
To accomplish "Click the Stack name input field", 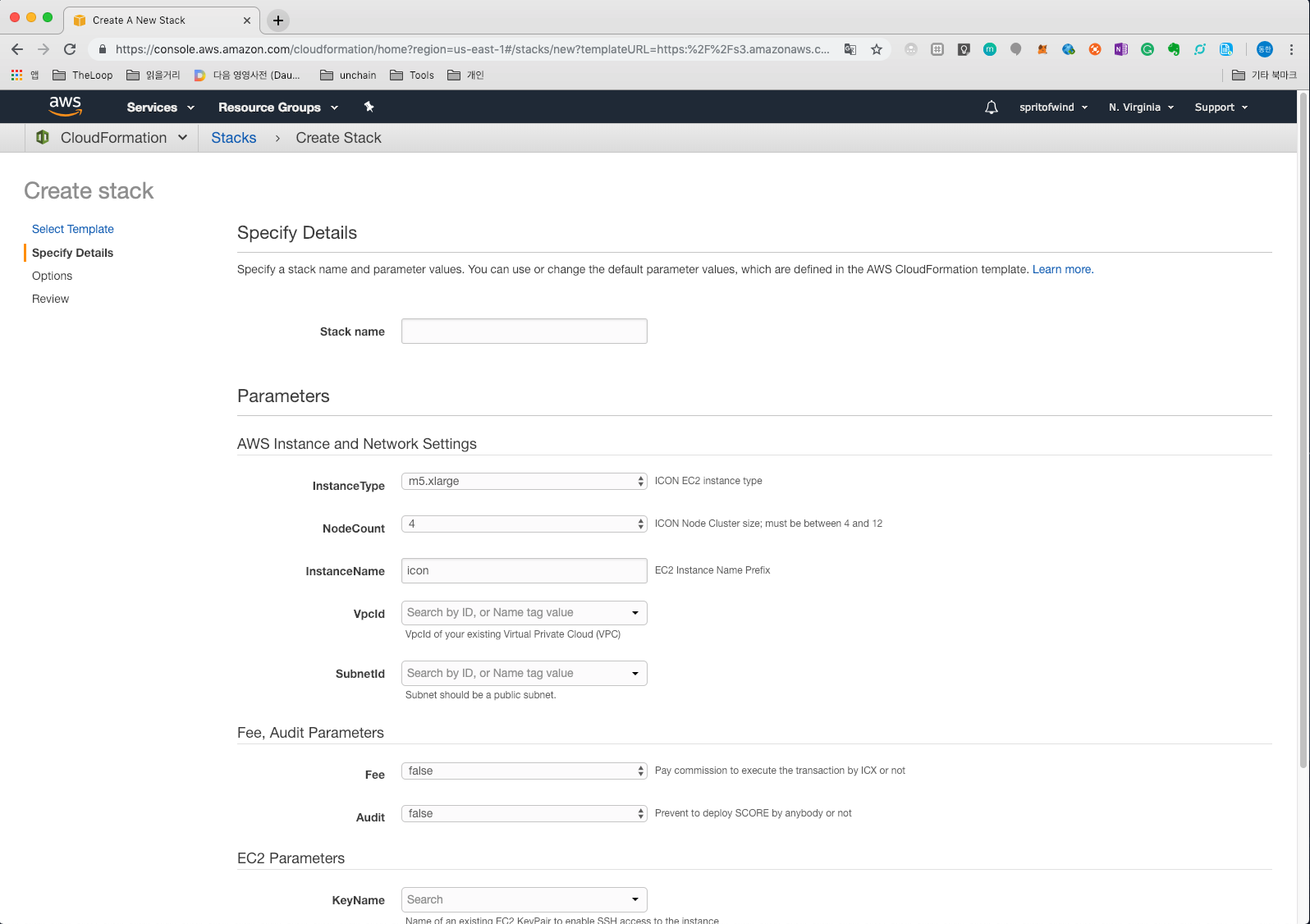I will coord(524,332).
